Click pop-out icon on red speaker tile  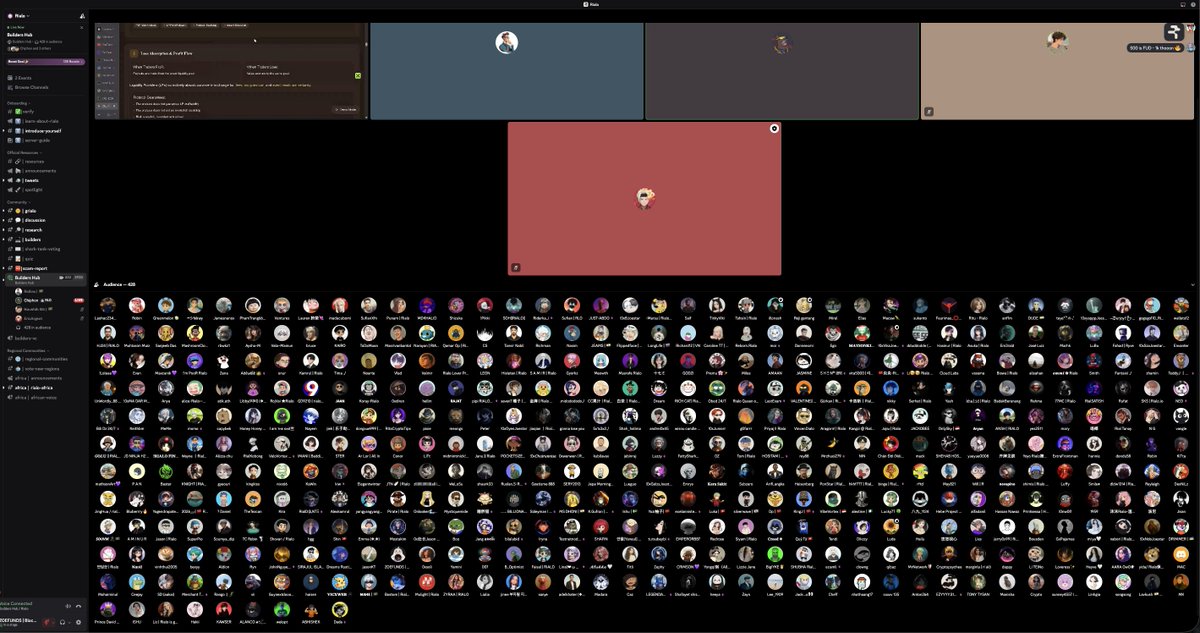coord(516,267)
